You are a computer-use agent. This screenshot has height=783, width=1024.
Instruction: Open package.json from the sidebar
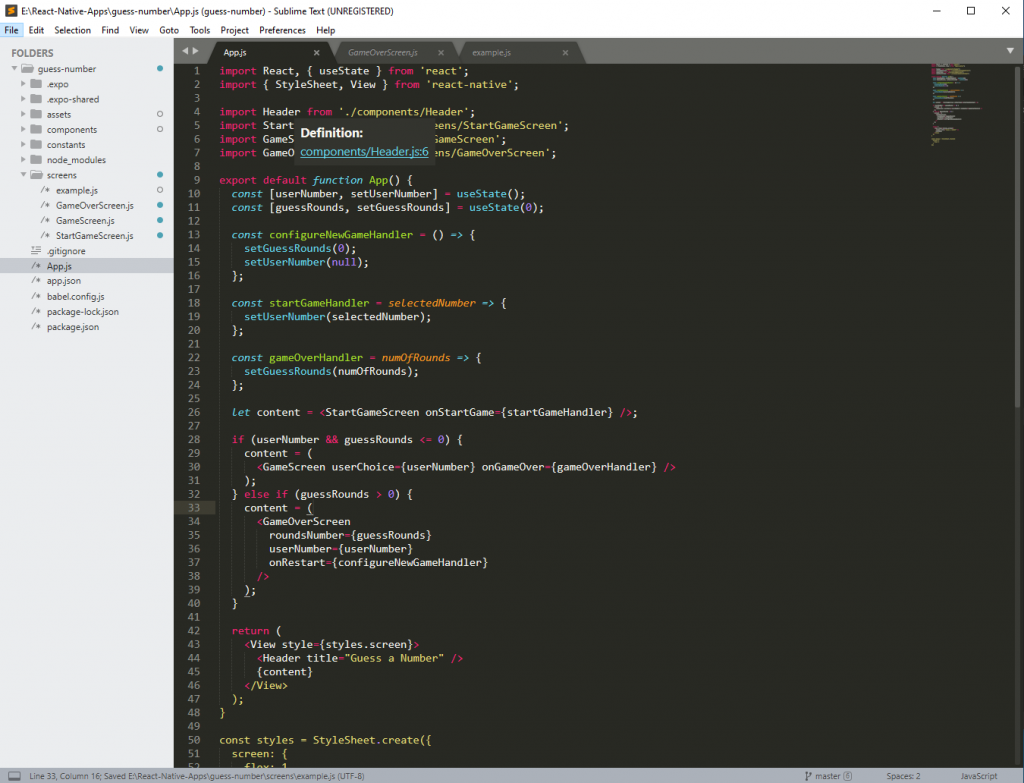tap(72, 327)
